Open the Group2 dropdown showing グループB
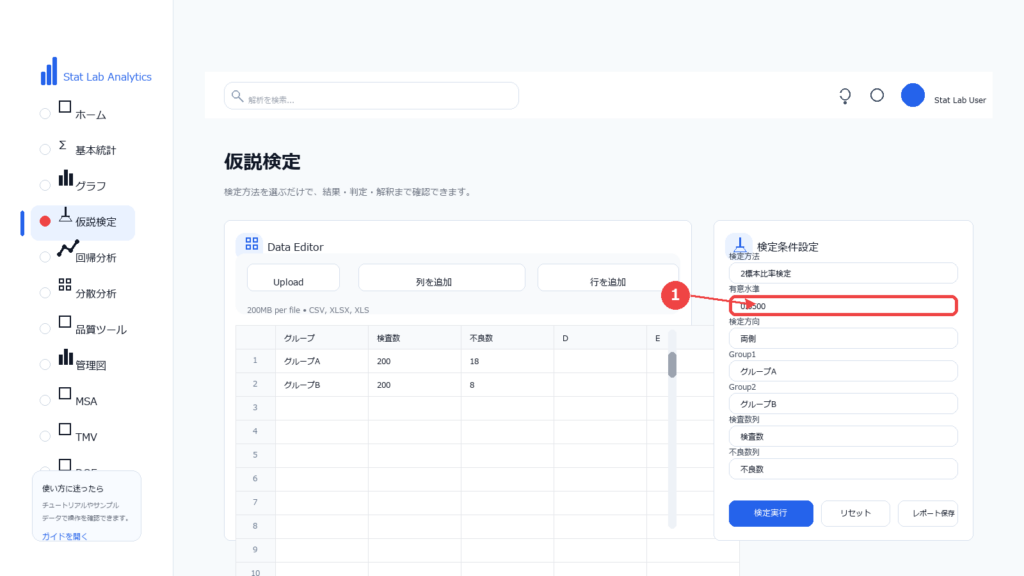The image size is (1024, 576). (x=843, y=404)
